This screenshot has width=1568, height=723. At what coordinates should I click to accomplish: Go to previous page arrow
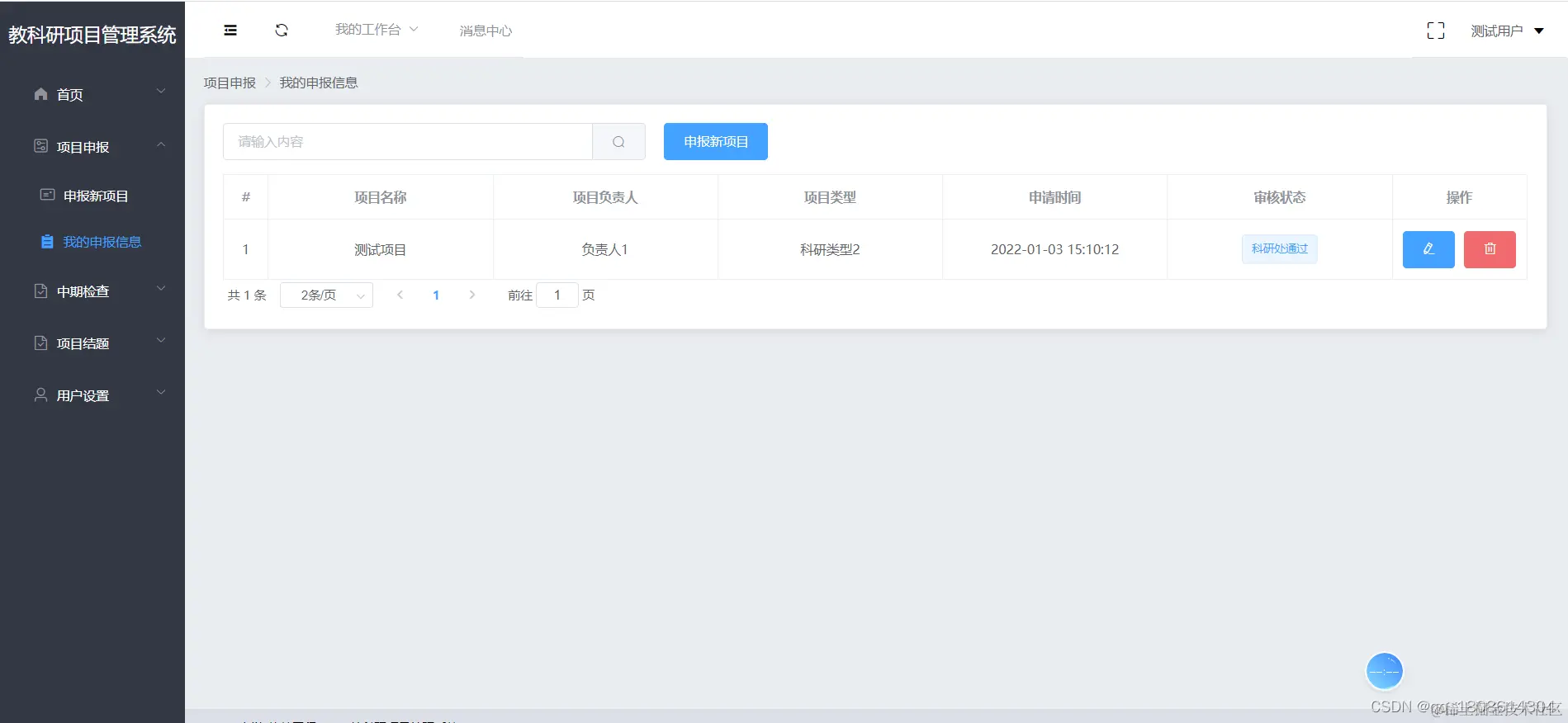coord(400,295)
